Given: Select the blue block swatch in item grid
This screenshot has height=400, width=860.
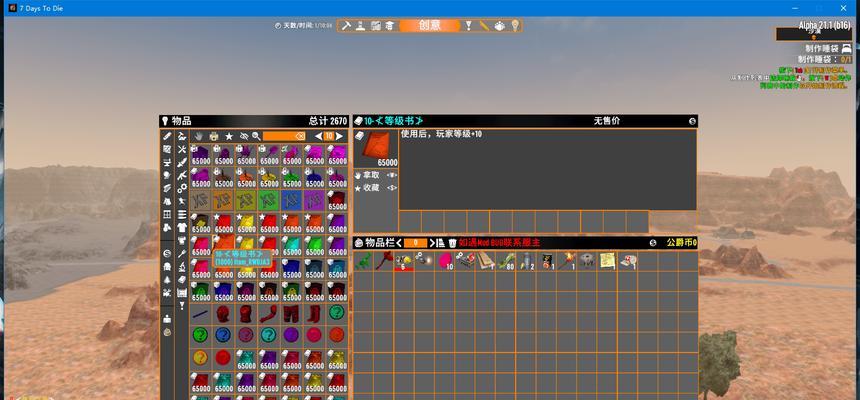Looking at the screenshot, I should pyautogui.click(x=291, y=200).
